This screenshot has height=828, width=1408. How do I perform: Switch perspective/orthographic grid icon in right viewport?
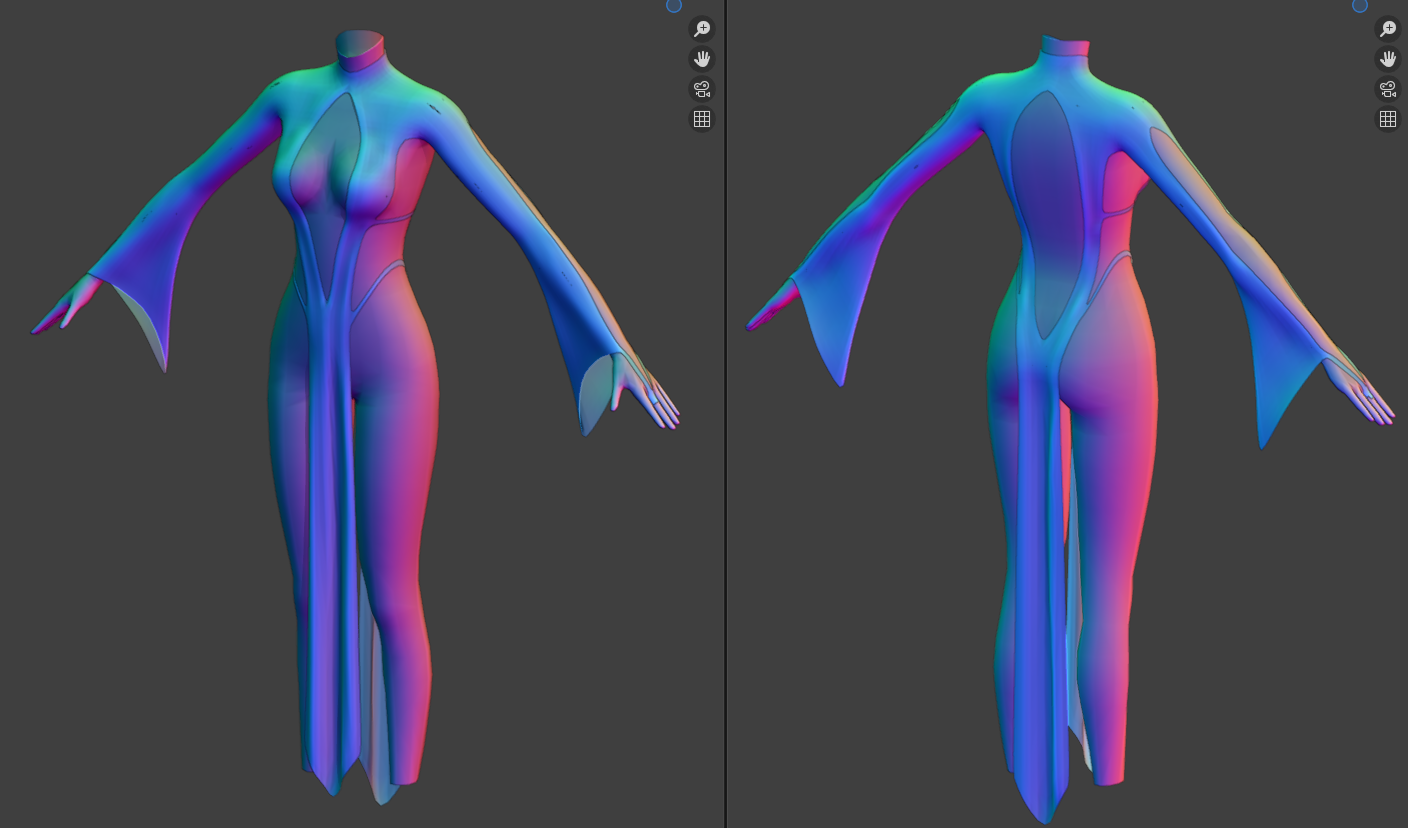point(1388,119)
